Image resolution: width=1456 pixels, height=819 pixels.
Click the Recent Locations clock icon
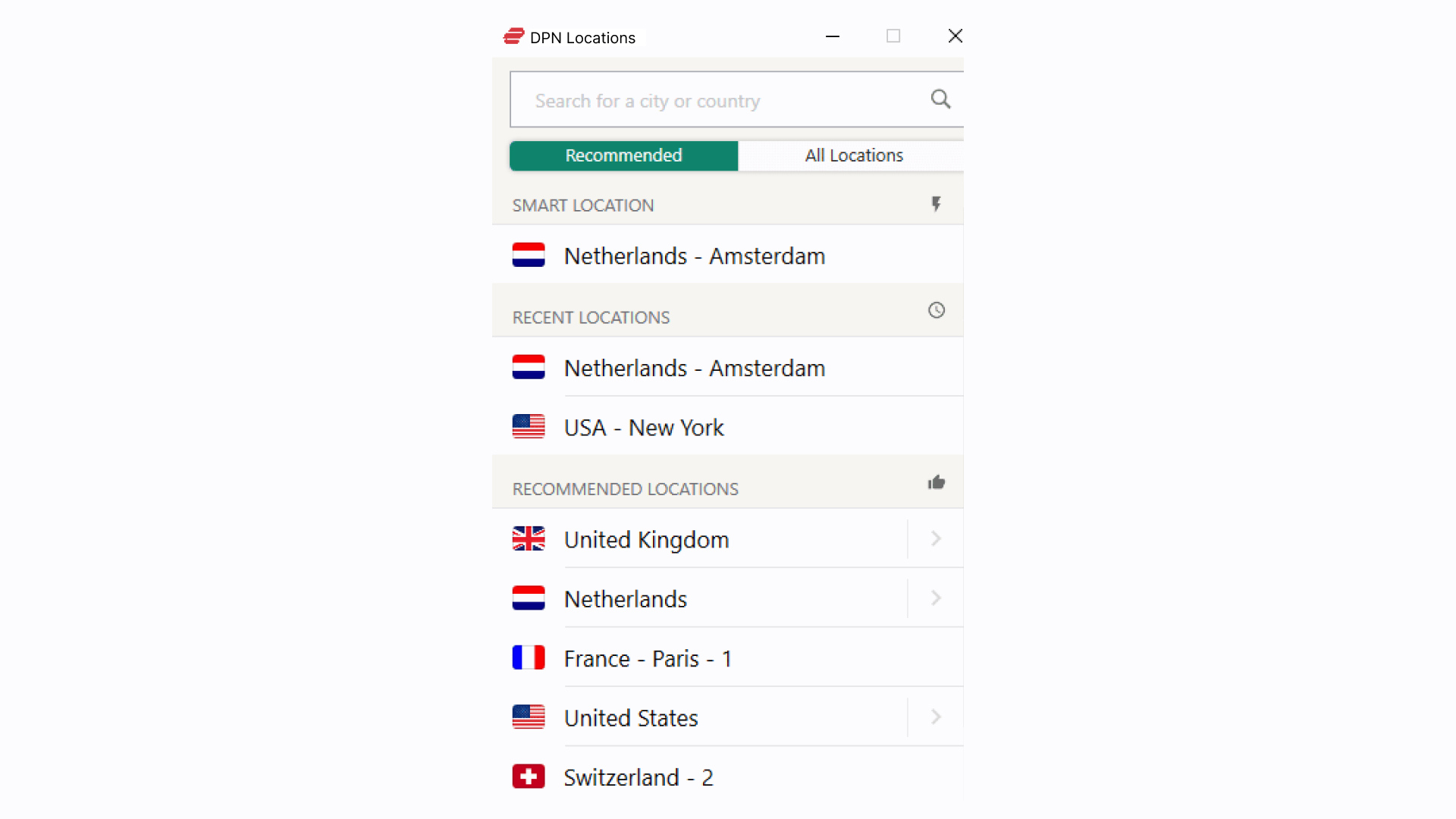[x=936, y=310]
